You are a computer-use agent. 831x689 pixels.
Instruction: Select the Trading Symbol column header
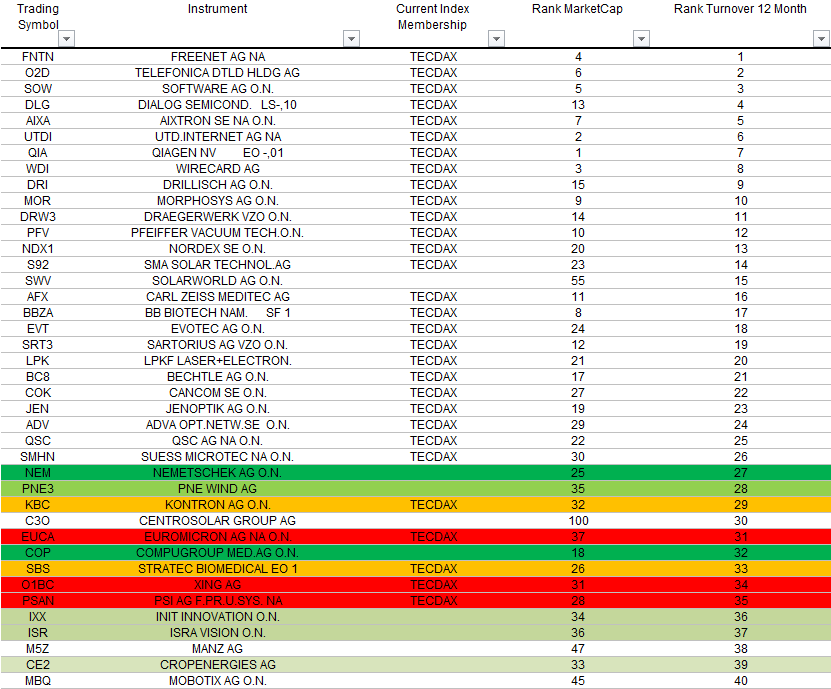tap(38, 17)
